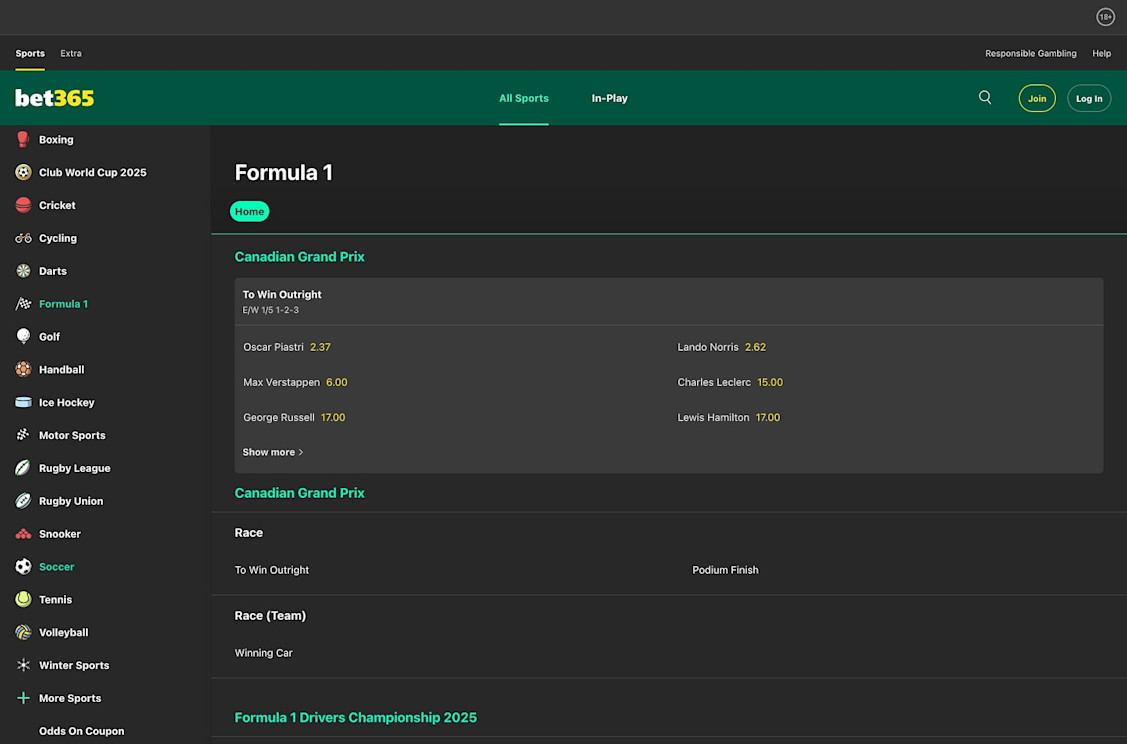The image size is (1127, 744).
Task: Open the Responsible Gambling link
Action: 1031,53
